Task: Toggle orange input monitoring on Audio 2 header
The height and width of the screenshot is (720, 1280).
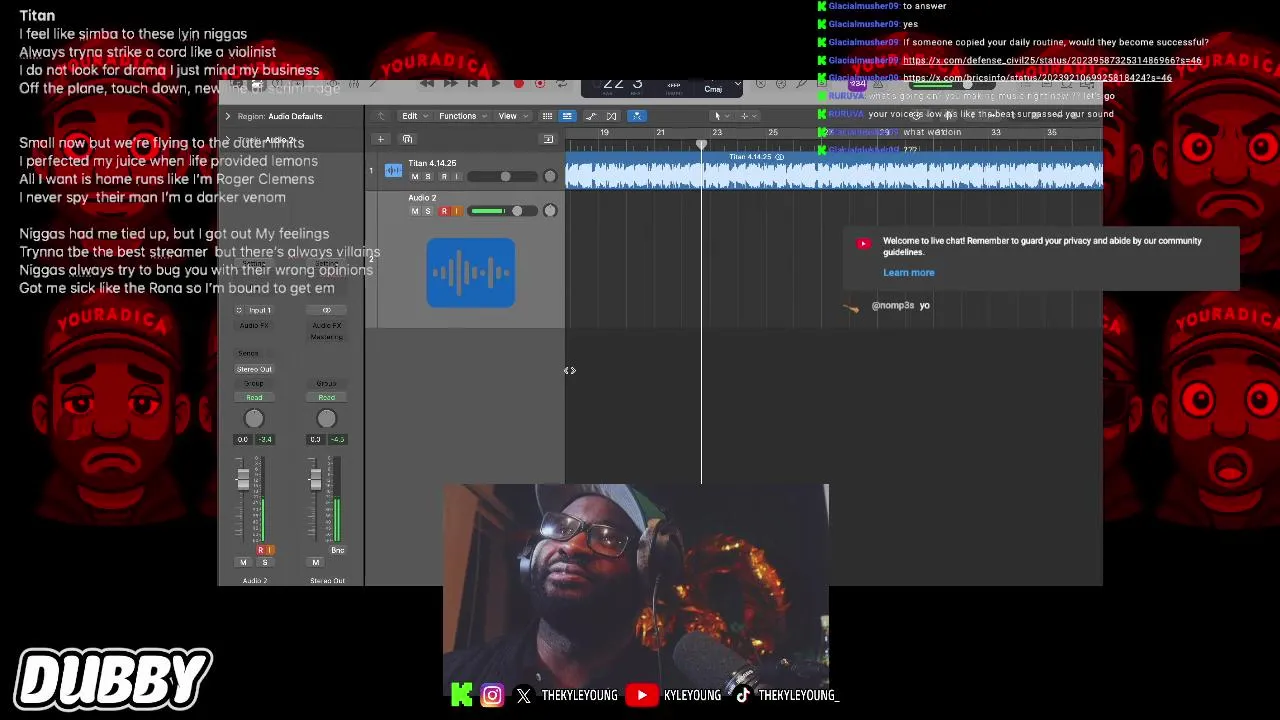Action: 457,211
